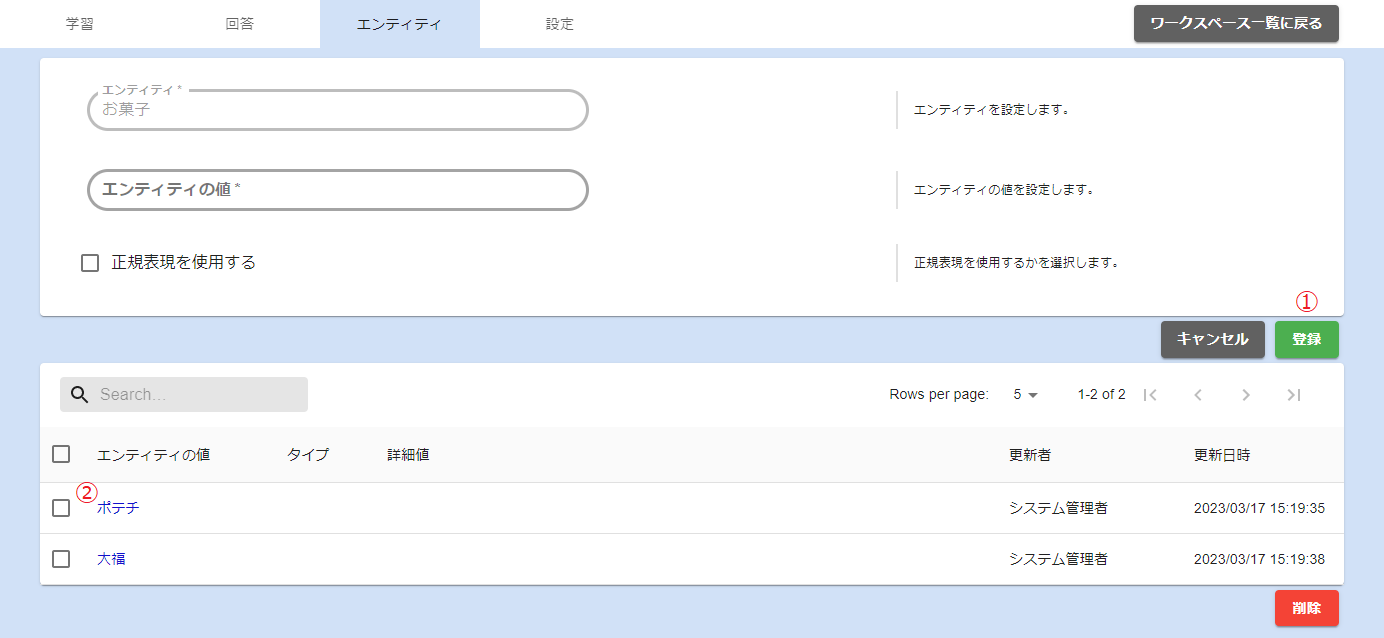1384x638 pixels.
Task: Go to previous page of table
Action: pyautogui.click(x=1198, y=395)
